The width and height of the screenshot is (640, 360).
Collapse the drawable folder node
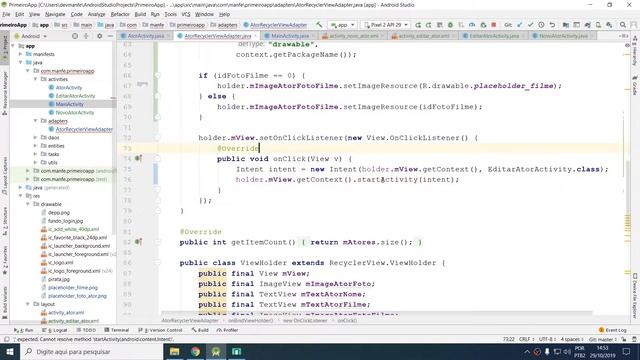(x=28, y=204)
